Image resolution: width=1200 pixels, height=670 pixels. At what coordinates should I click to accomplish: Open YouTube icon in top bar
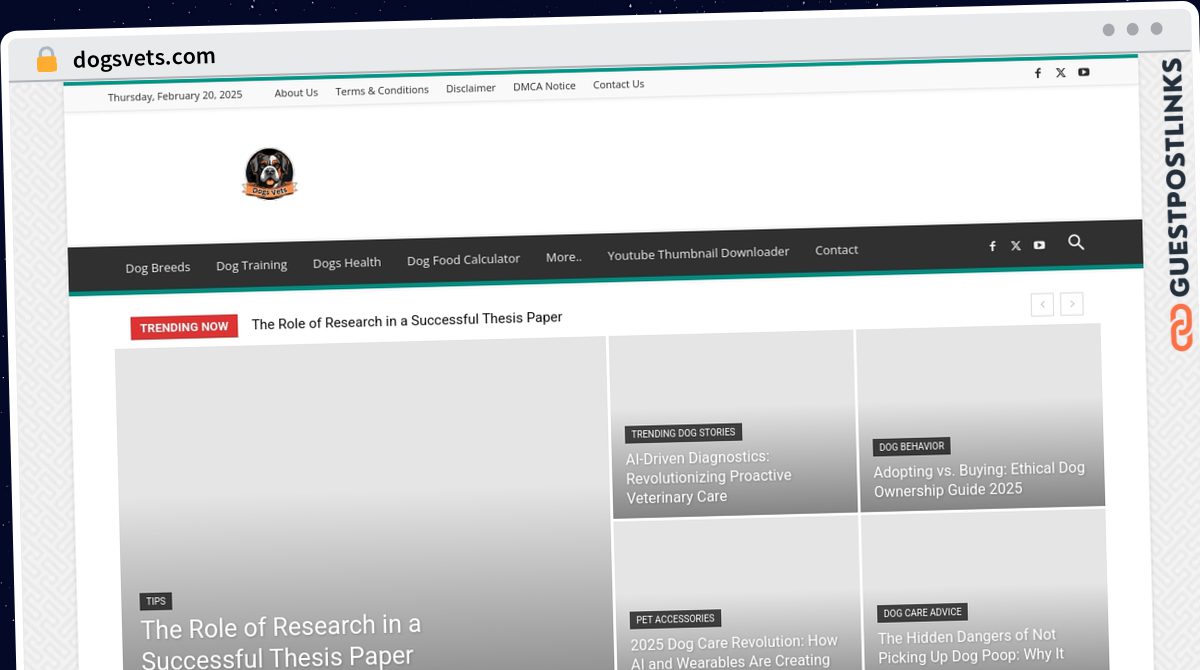click(x=1083, y=72)
